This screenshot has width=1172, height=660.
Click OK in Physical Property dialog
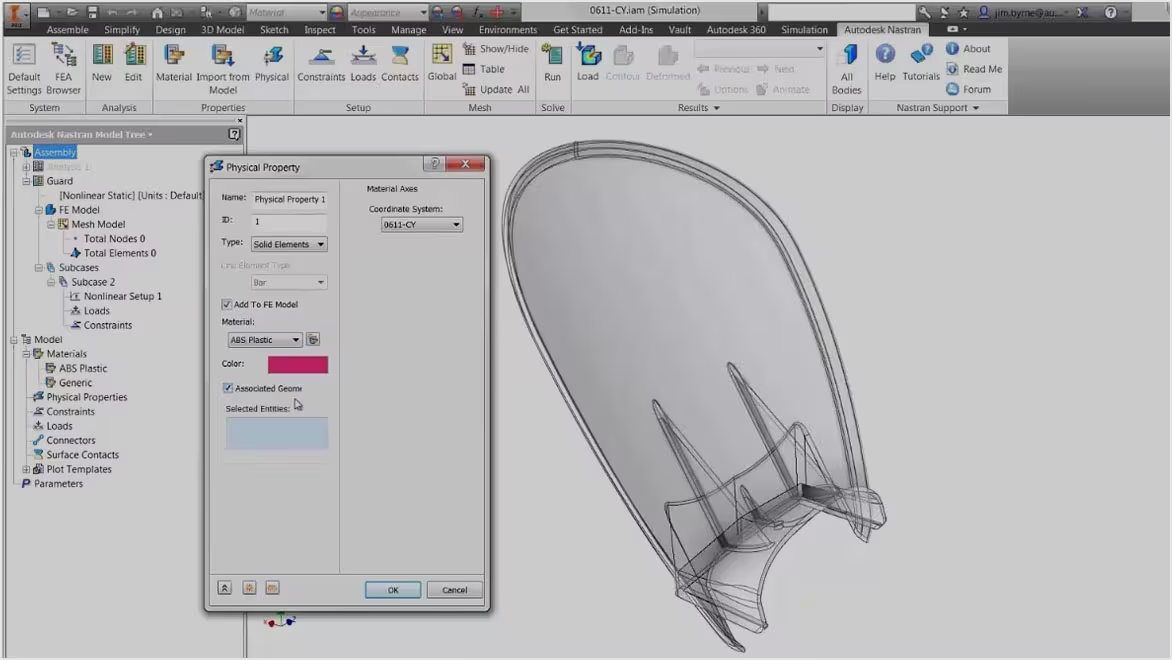[393, 590]
